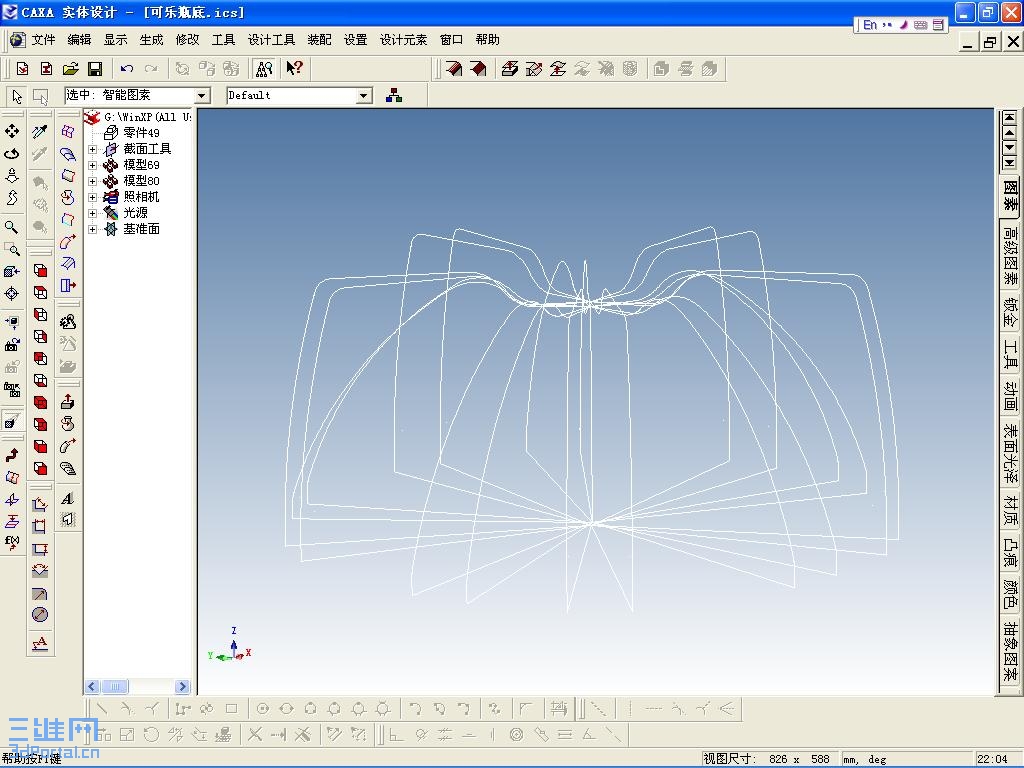Image resolution: width=1024 pixels, height=768 pixels.
Task: Expand the 基准面 tree node
Action: pyautogui.click(x=92, y=229)
